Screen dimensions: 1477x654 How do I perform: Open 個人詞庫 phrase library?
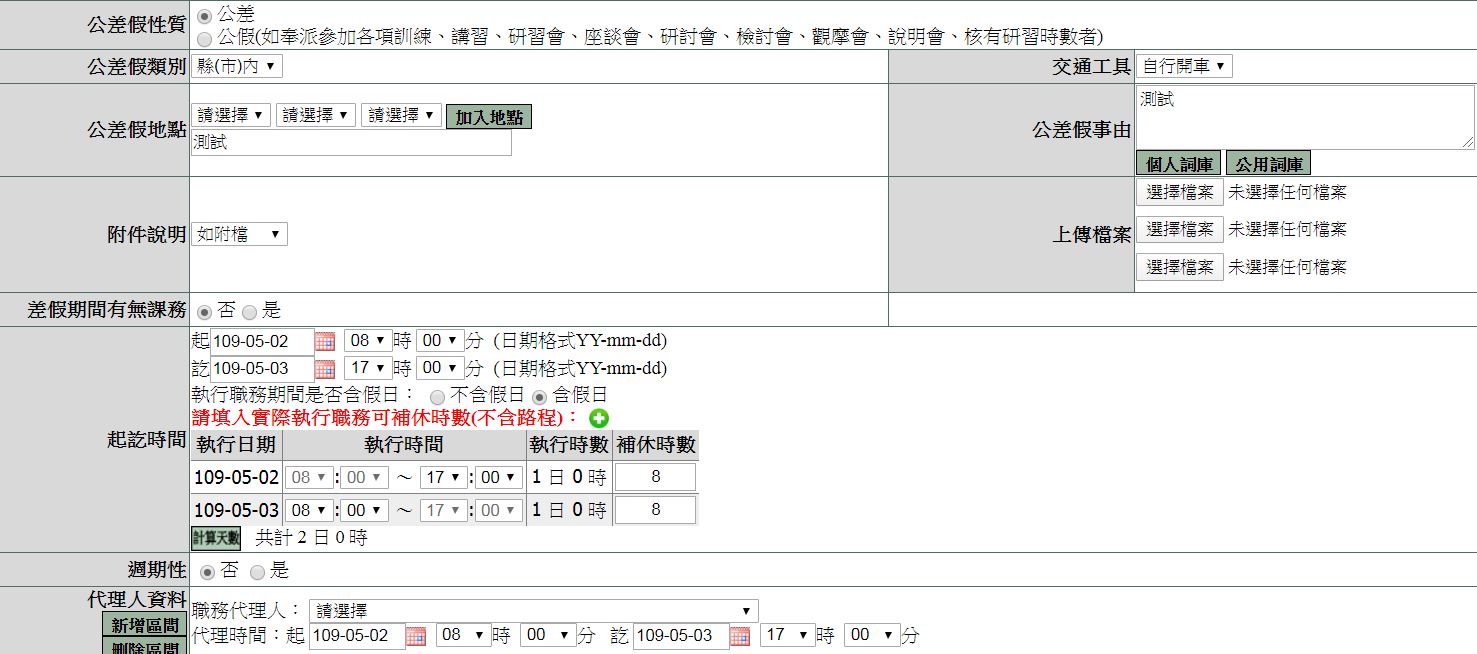1178,164
